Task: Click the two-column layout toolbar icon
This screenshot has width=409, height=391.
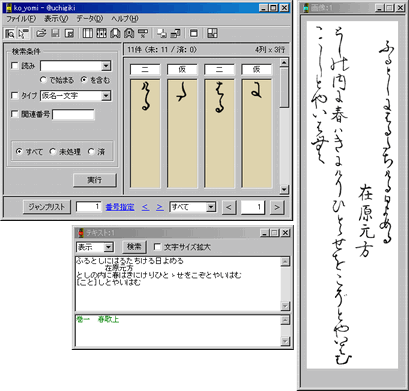Action: pos(88,33)
